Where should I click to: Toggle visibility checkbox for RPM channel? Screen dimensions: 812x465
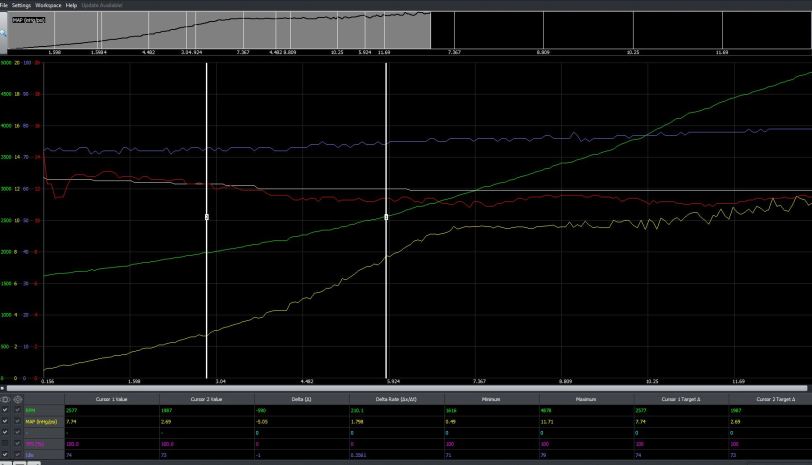5,410
